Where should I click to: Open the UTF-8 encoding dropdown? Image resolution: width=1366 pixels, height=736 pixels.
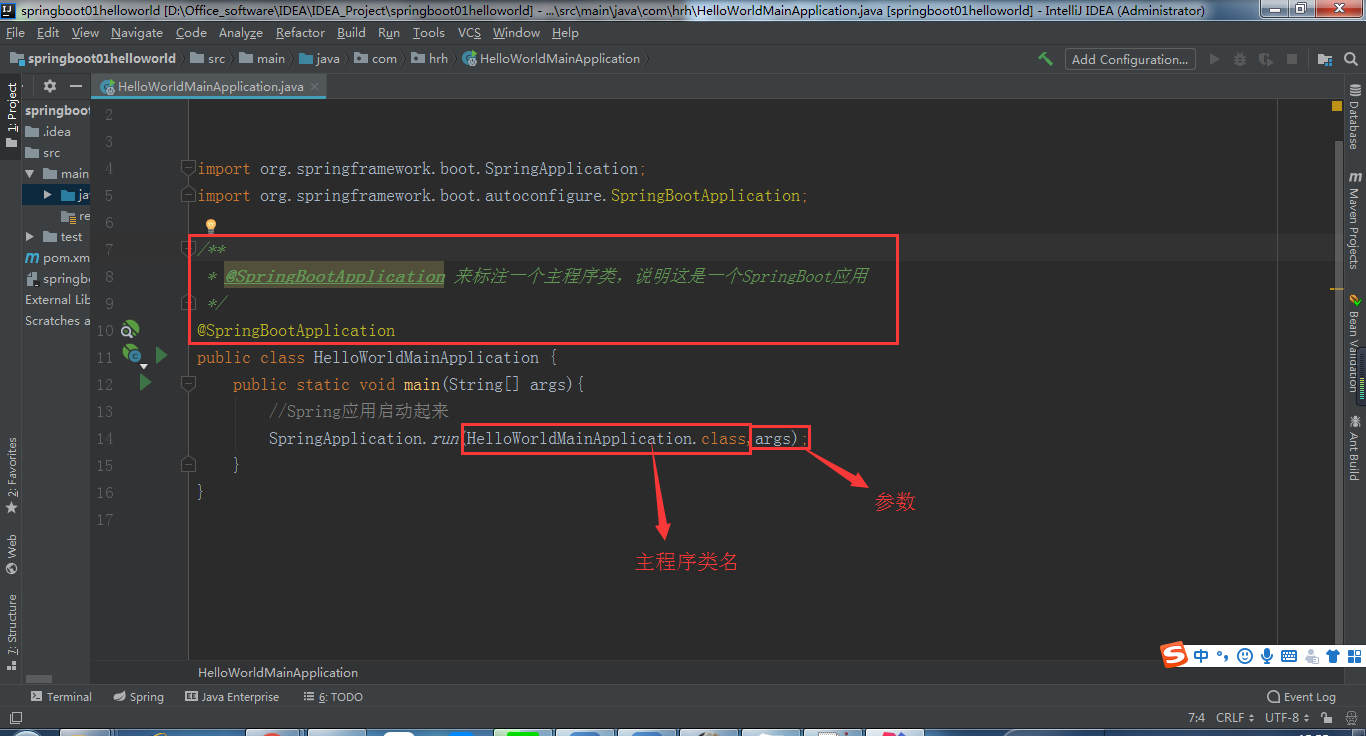click(x=1287, y=717)
